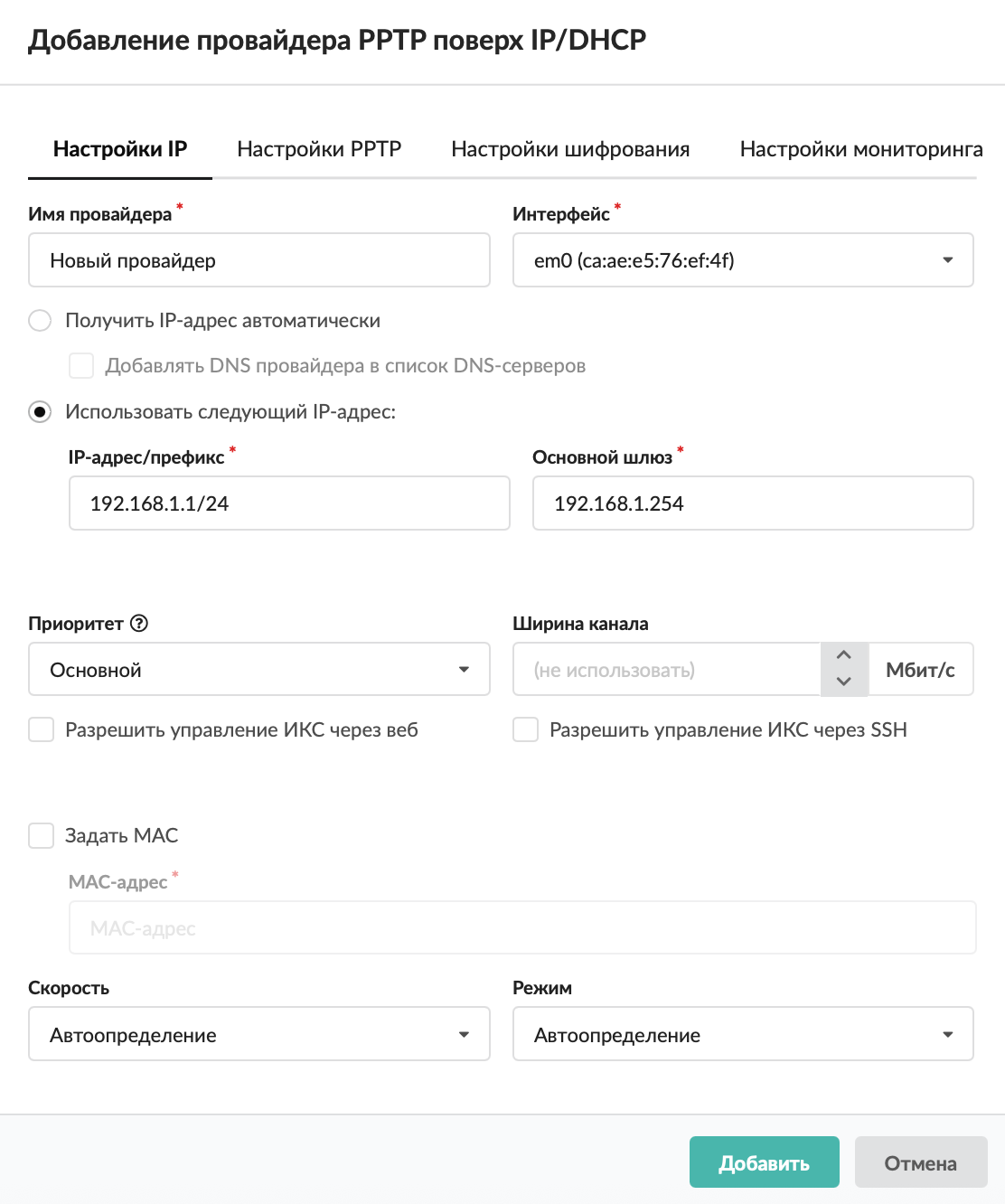Open the Скорость dropdown
The width and height of the screenshot is (1005, 1204).
point(258,1034)
